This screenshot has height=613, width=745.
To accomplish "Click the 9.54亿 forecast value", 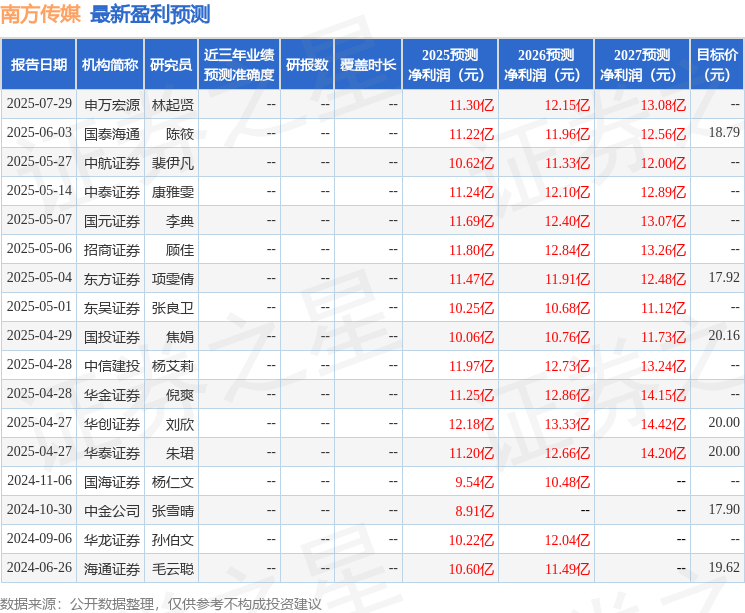I will [x=475, y=481].
